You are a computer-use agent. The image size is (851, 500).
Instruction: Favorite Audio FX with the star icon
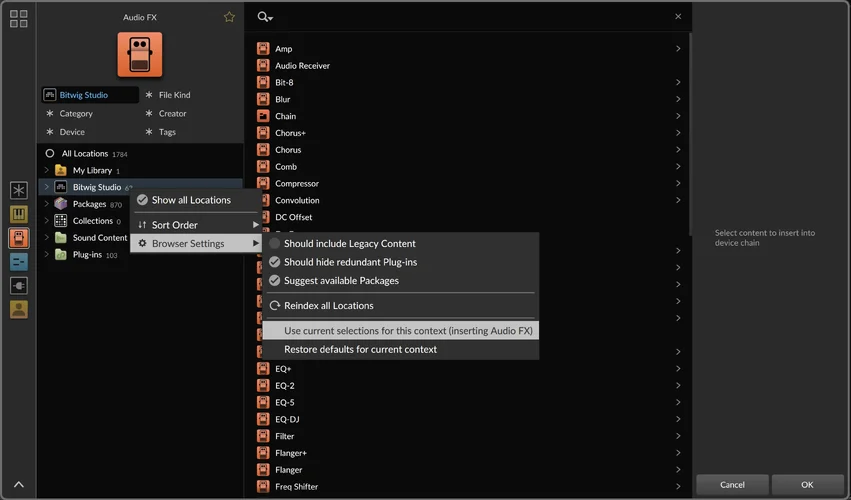(x=229, y=17)
